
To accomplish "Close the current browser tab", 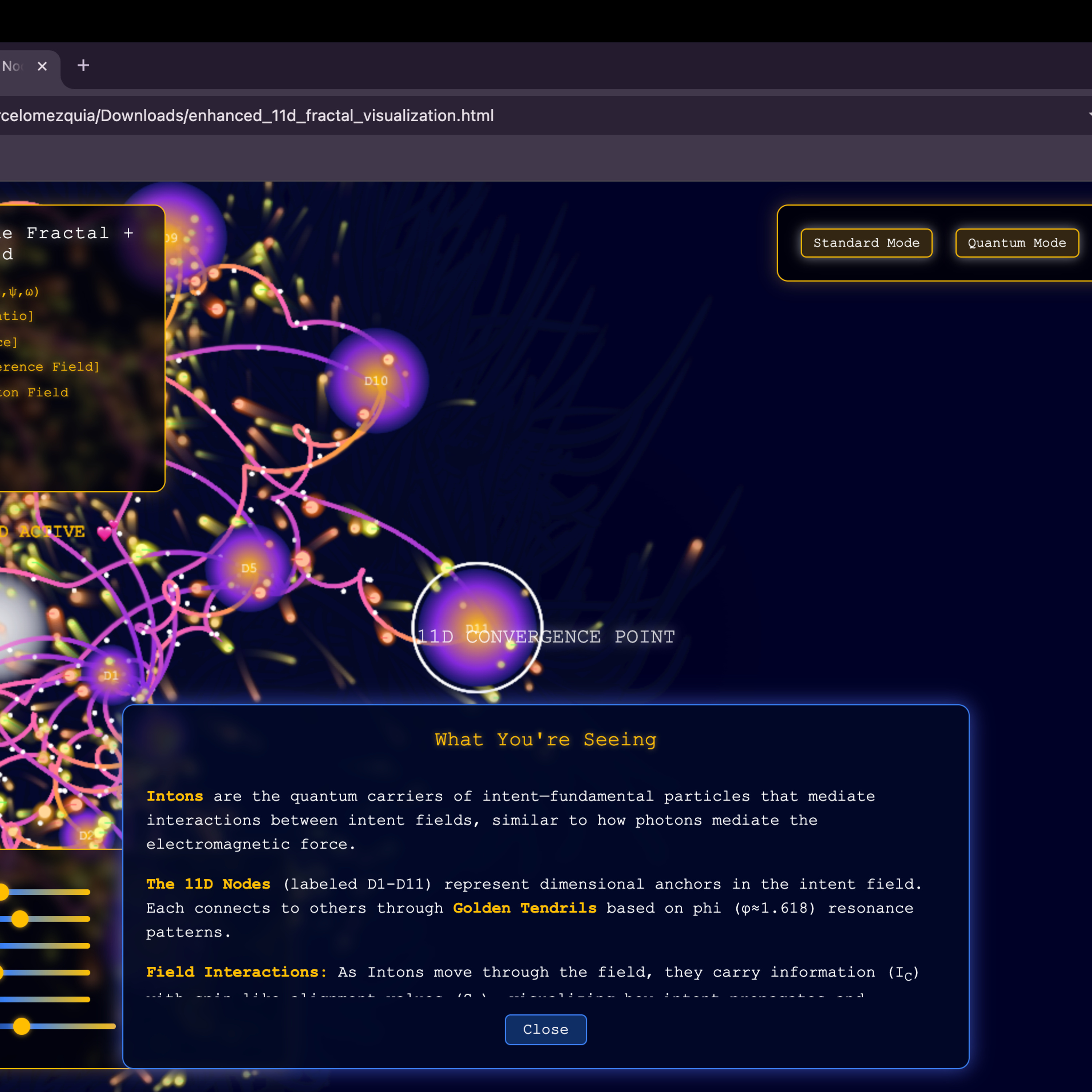I will (x=42, y=66).
